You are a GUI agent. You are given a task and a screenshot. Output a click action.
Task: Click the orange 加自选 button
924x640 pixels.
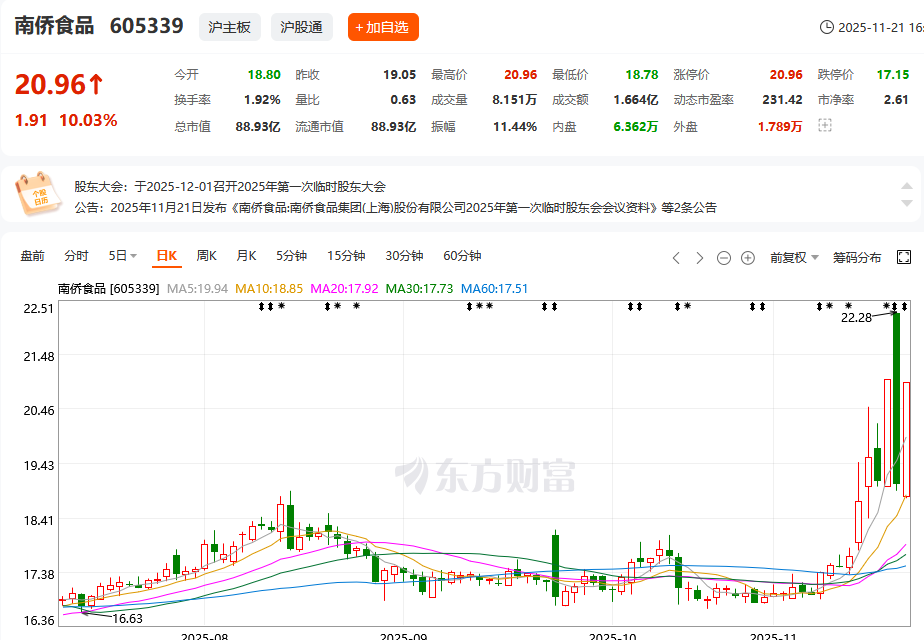click(x=383, y=27)
